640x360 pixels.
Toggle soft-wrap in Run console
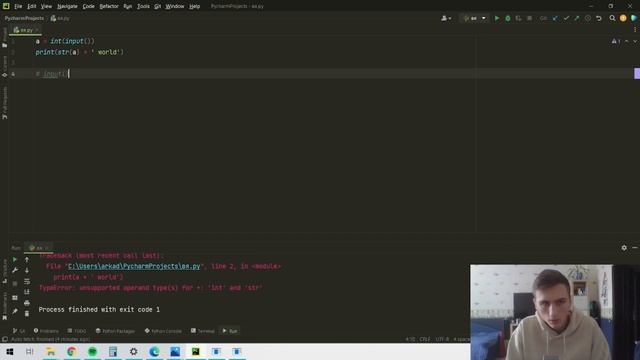point(27,281)
